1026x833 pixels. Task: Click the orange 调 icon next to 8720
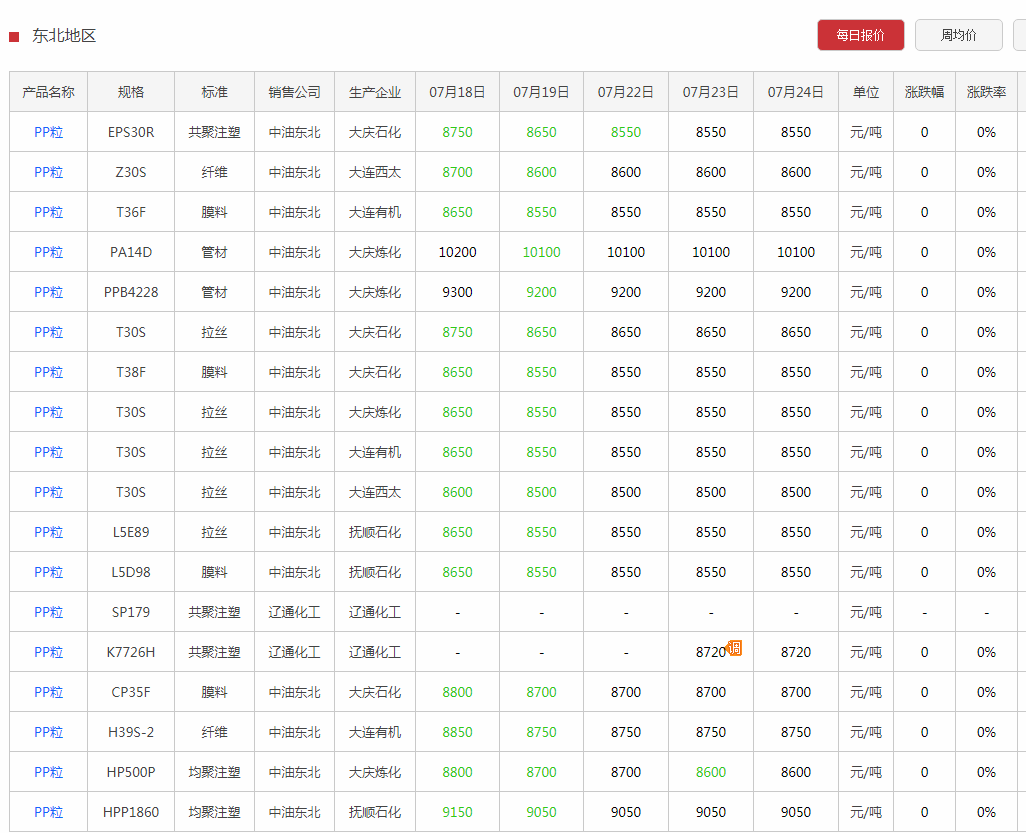tap(735, 648)
